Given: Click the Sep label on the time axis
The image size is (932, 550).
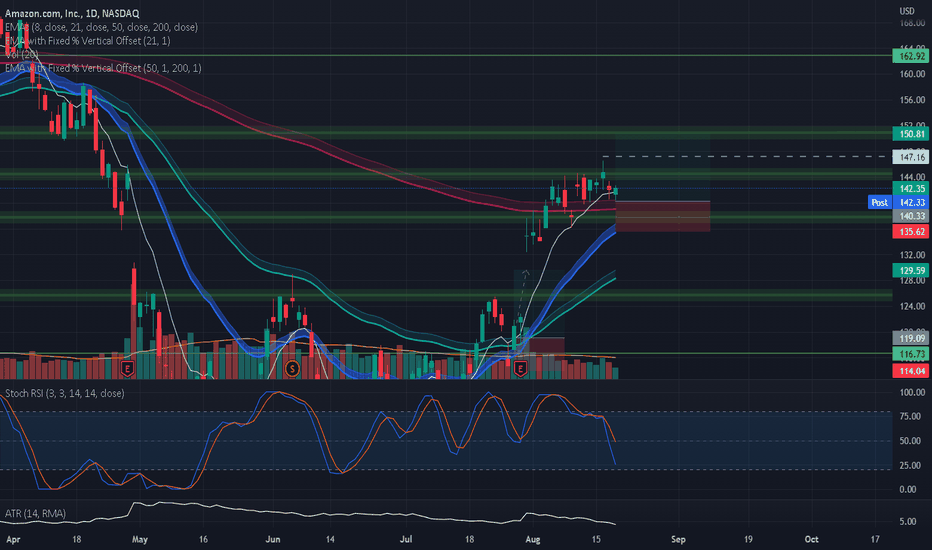Looking at the screenshot, I should click(x=678, y=539).
